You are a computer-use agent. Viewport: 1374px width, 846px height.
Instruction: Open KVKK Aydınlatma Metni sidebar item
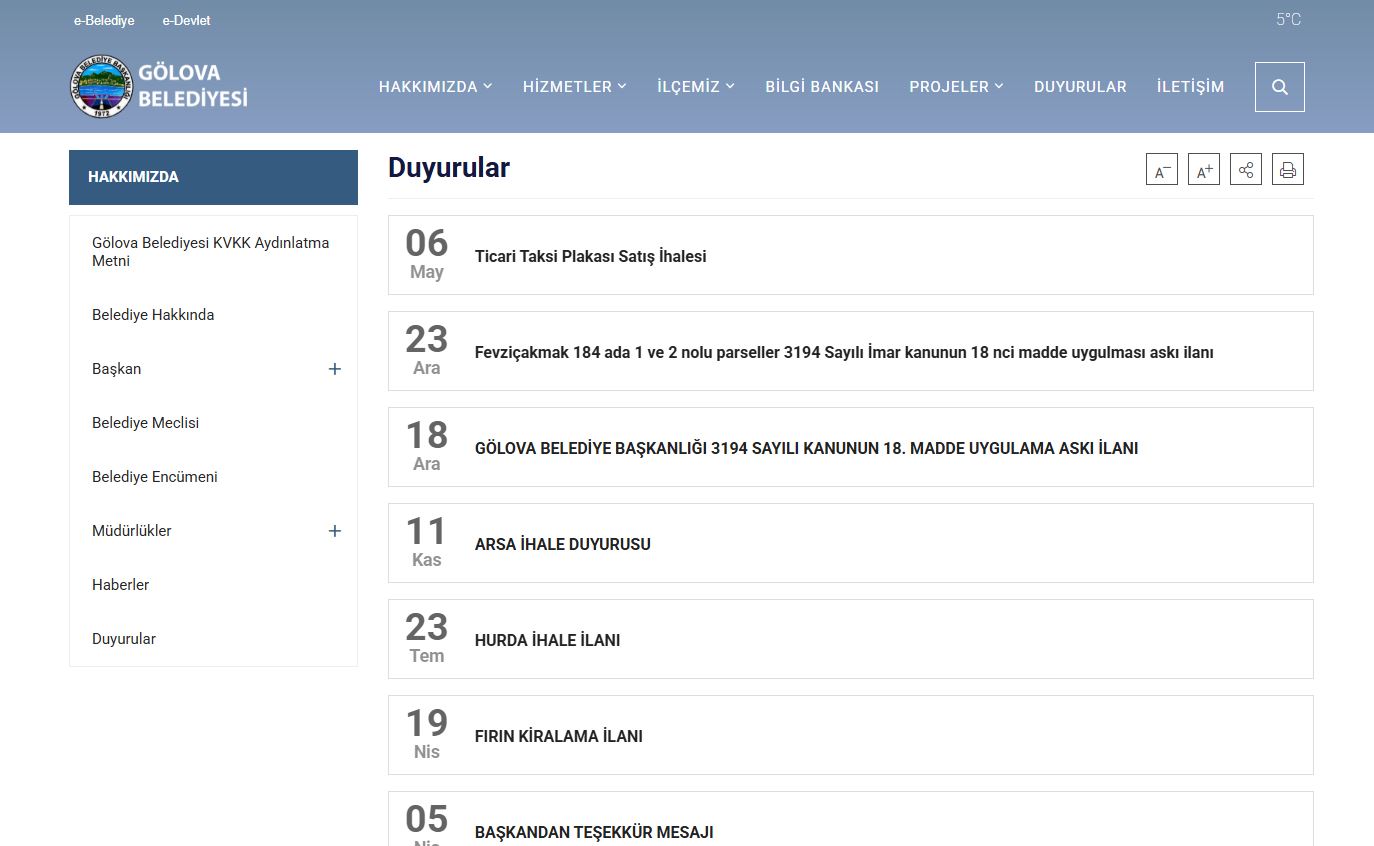coord(210,252)
